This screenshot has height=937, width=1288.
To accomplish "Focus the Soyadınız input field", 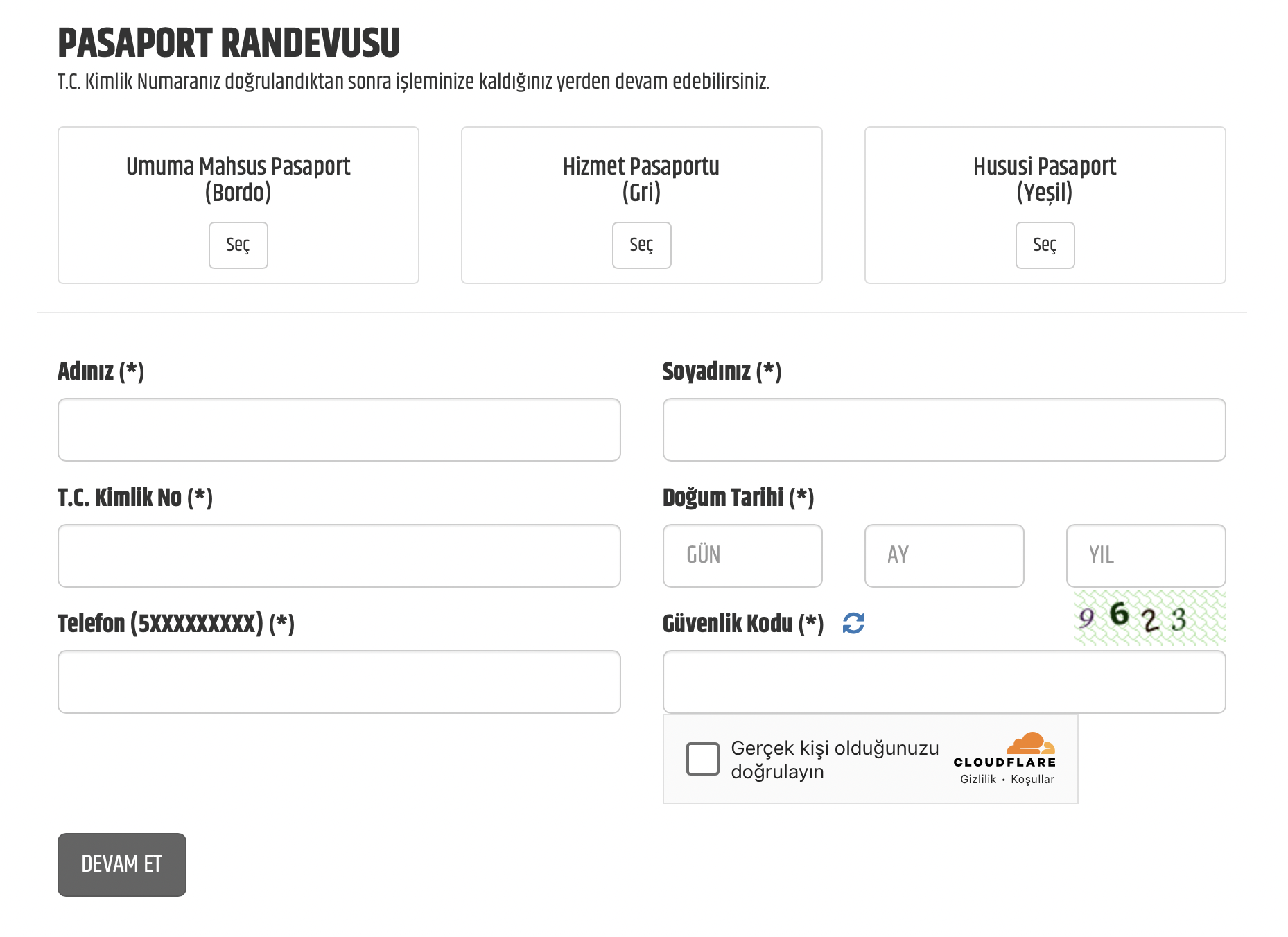I will pyautogui.click(x=943, y=430).
